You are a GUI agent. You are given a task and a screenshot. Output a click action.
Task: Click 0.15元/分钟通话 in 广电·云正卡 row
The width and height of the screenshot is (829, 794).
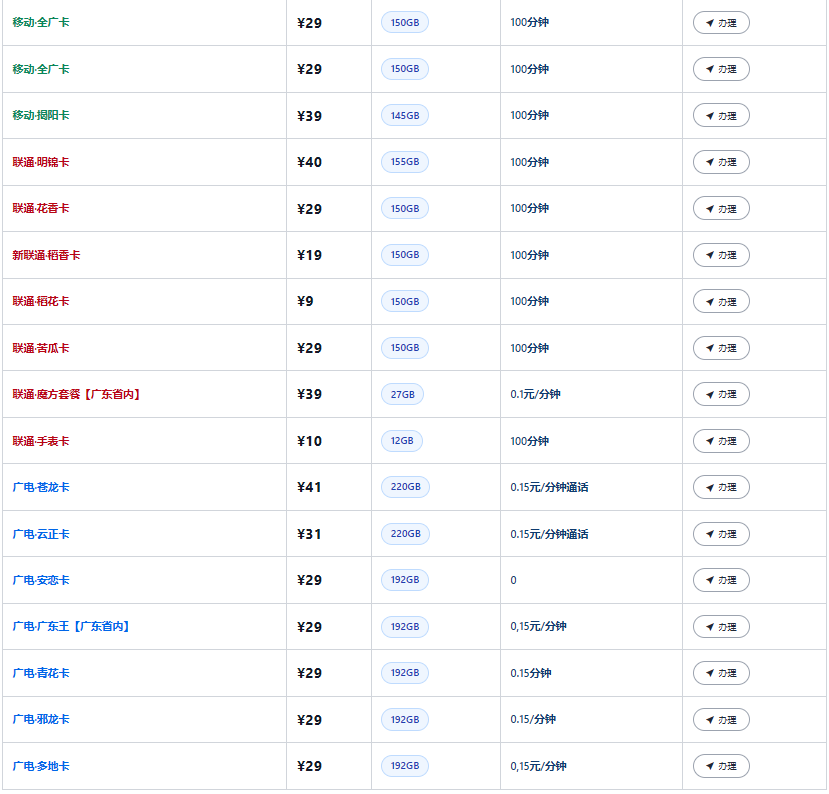click(549, 534)
